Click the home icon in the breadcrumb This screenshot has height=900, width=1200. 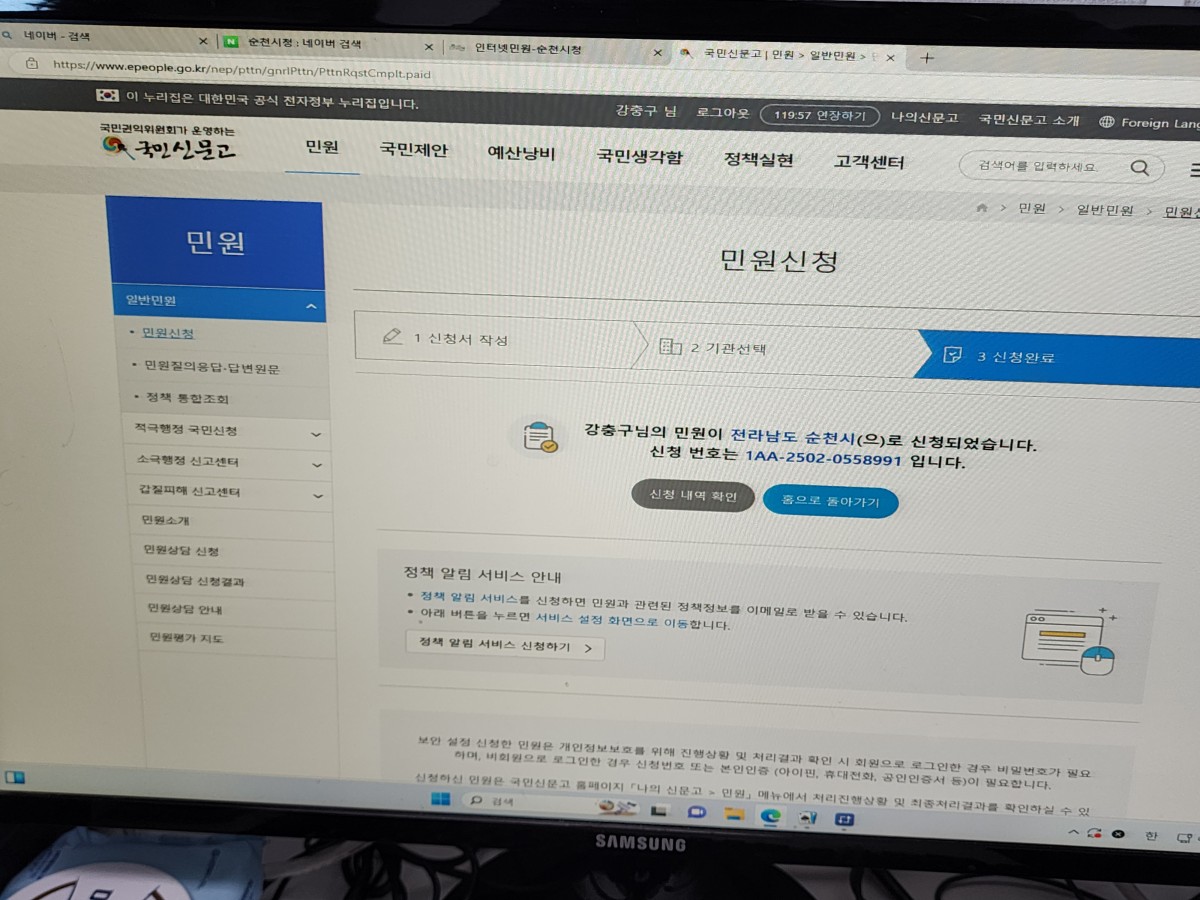click(982, 207)
